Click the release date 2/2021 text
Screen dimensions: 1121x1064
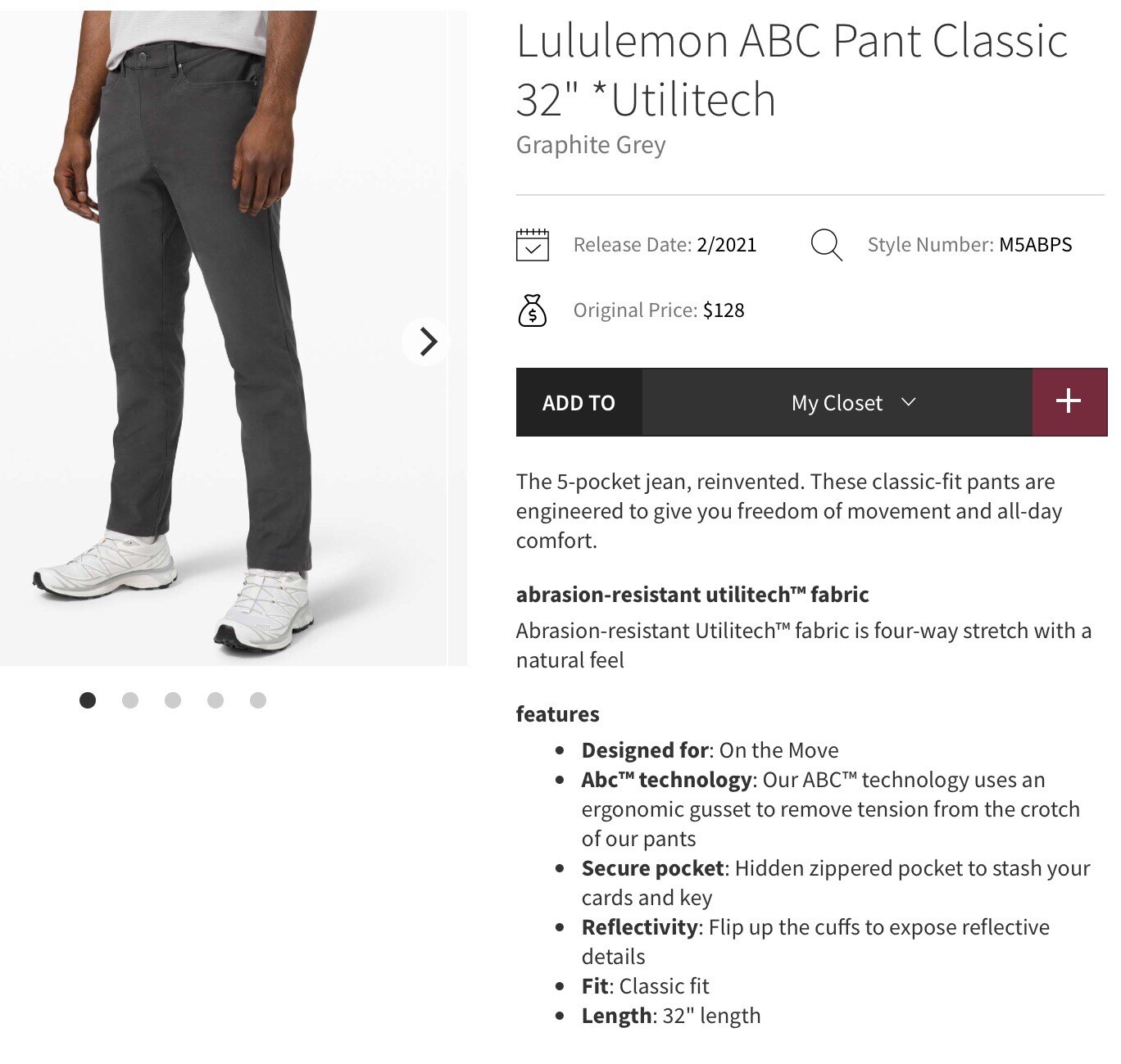724,244
